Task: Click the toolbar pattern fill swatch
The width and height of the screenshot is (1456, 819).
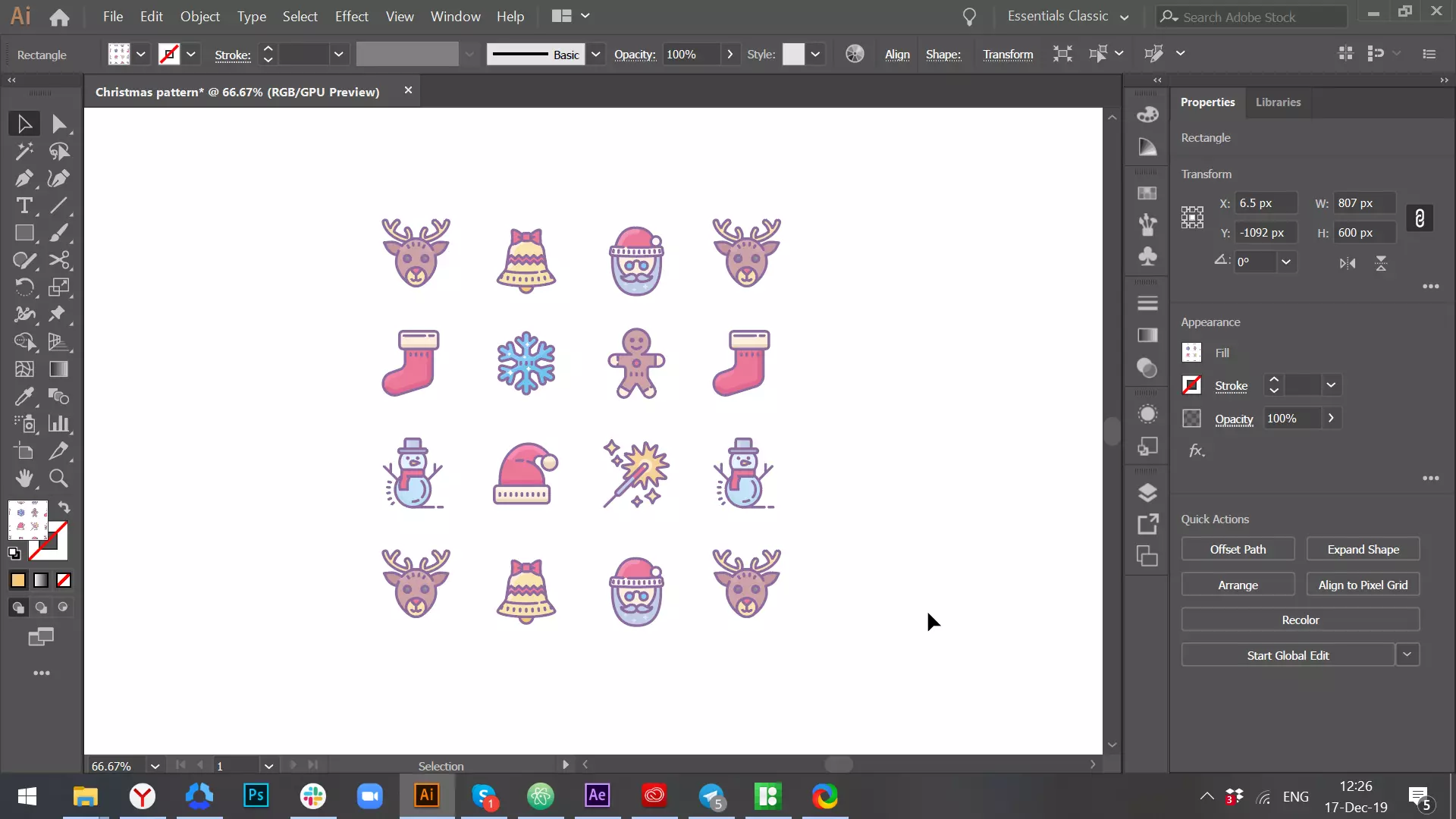Action: point(28,519)
